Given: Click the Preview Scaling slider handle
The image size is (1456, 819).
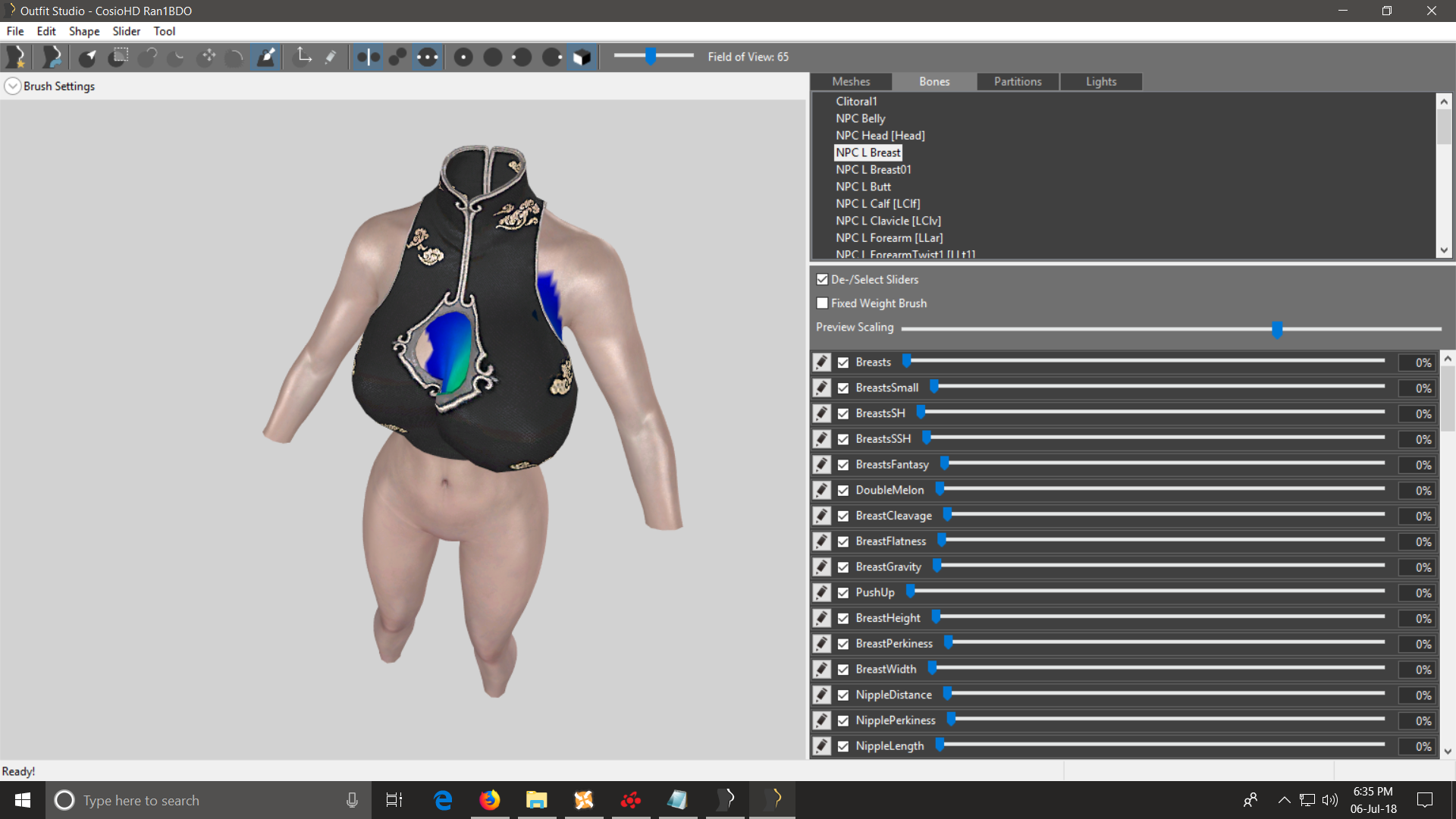Looking at the screenshot, I should click(1277, 329).
